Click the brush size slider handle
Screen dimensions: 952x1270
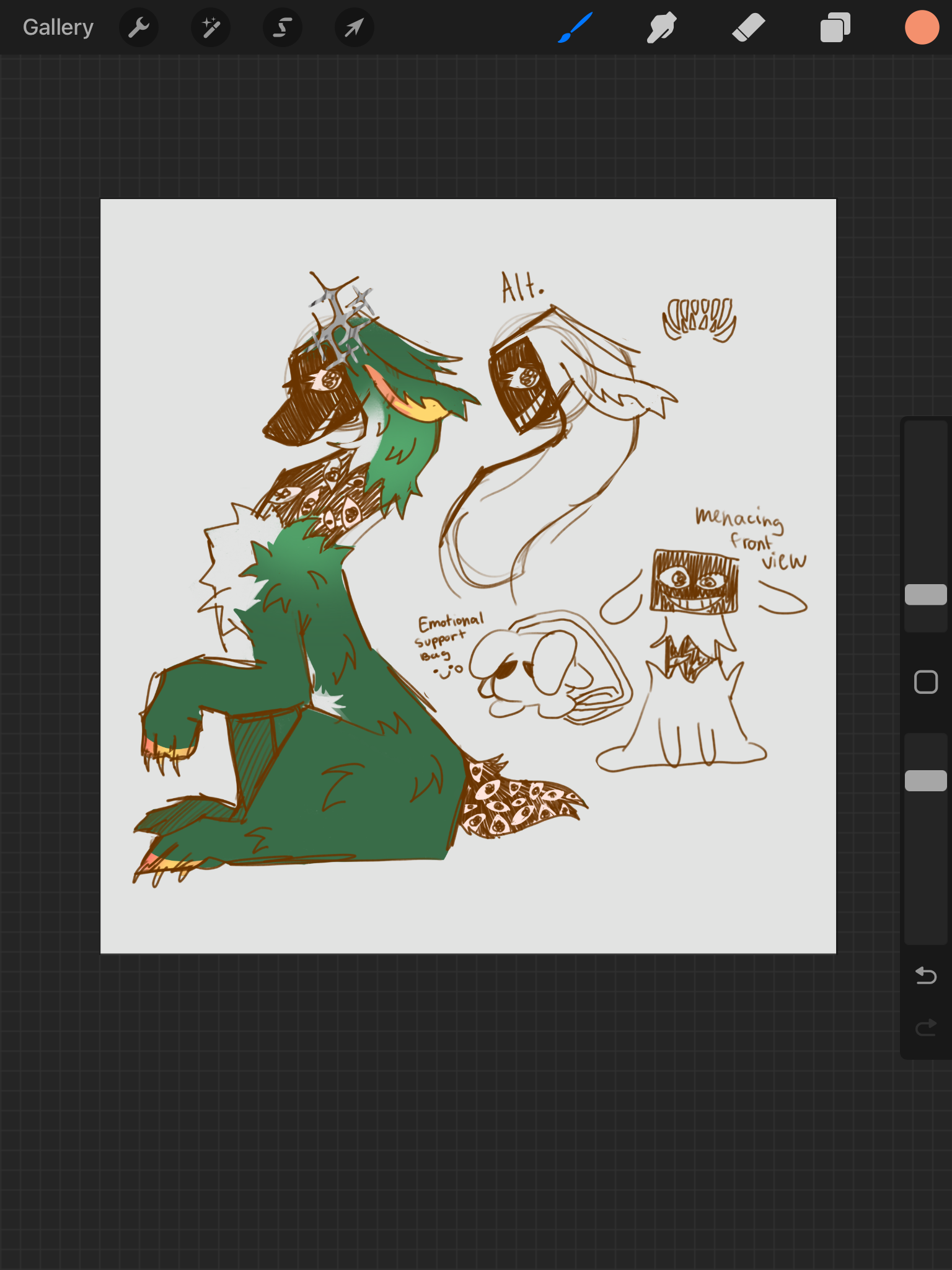925,594
